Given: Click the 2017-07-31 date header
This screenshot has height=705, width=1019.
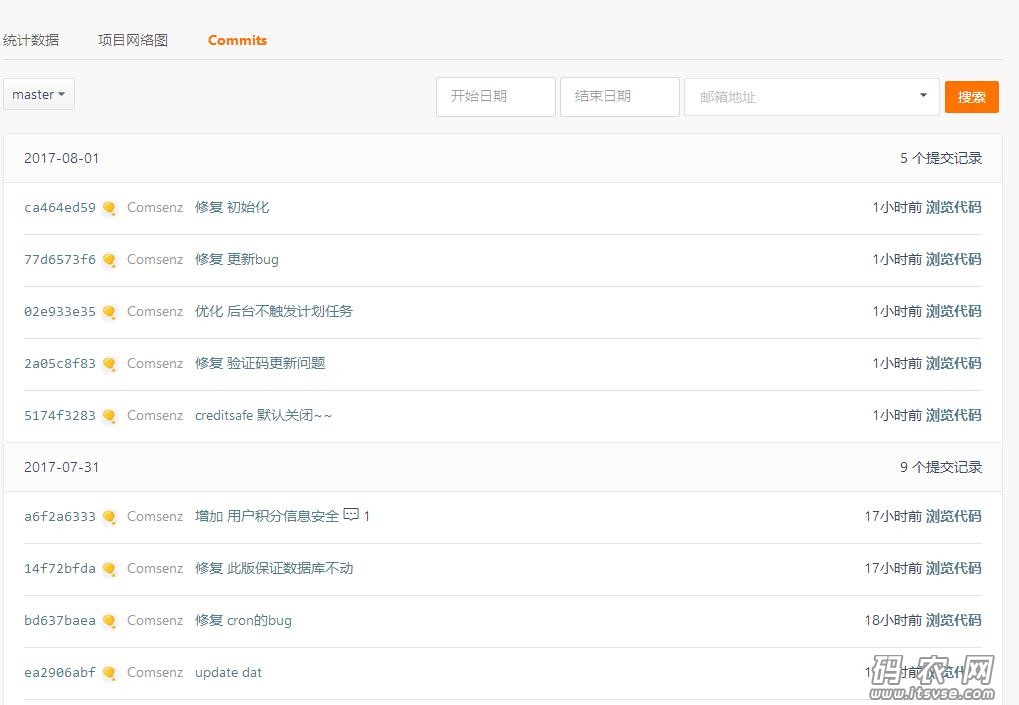Looking at the screenshot, I should (x=62, y=467).
